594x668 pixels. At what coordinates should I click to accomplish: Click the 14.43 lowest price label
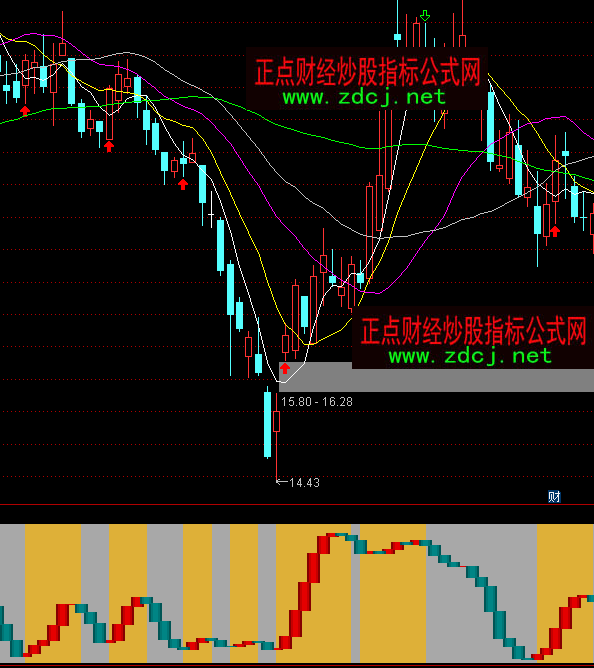pyautogui.click(x=304, y=483)
